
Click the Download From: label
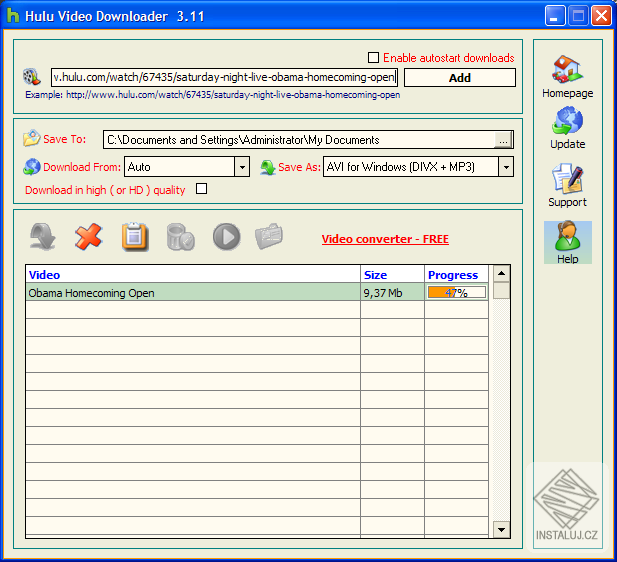82,167
